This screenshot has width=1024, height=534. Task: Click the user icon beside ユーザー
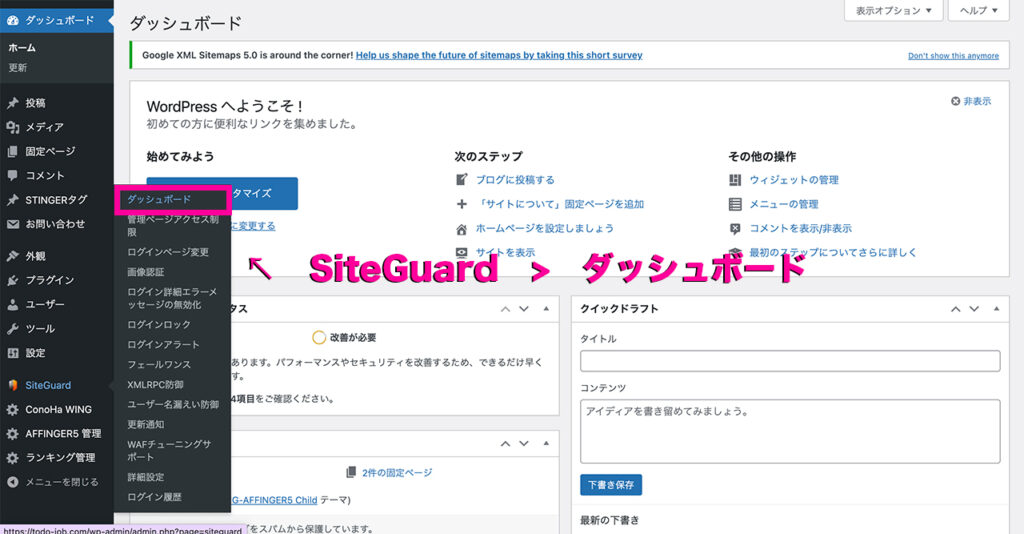point(12,304)
